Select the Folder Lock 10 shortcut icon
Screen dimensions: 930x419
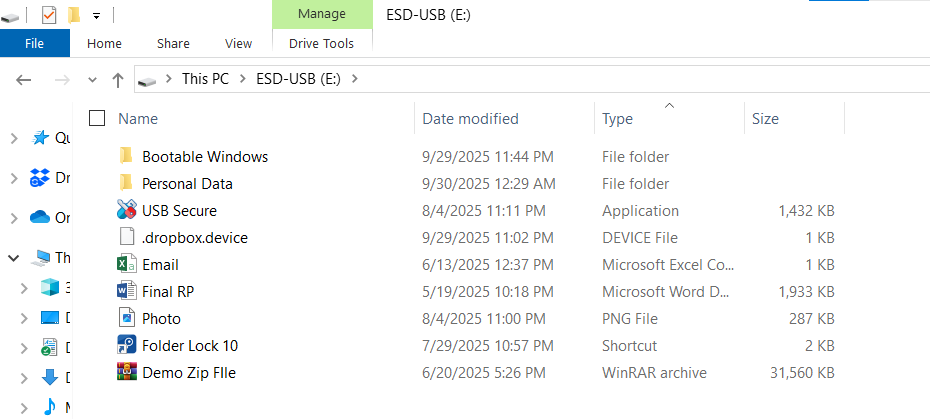pyautogui.click(x=127, y=345)
